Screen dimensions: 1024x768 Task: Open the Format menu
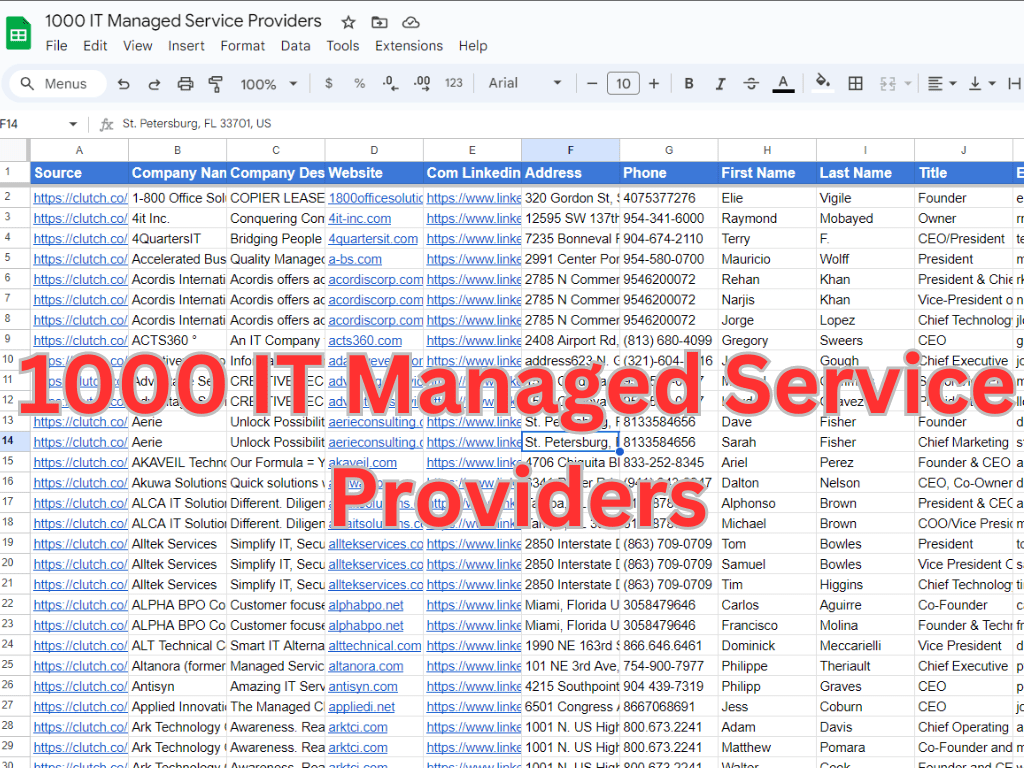(x=243, y=46)
